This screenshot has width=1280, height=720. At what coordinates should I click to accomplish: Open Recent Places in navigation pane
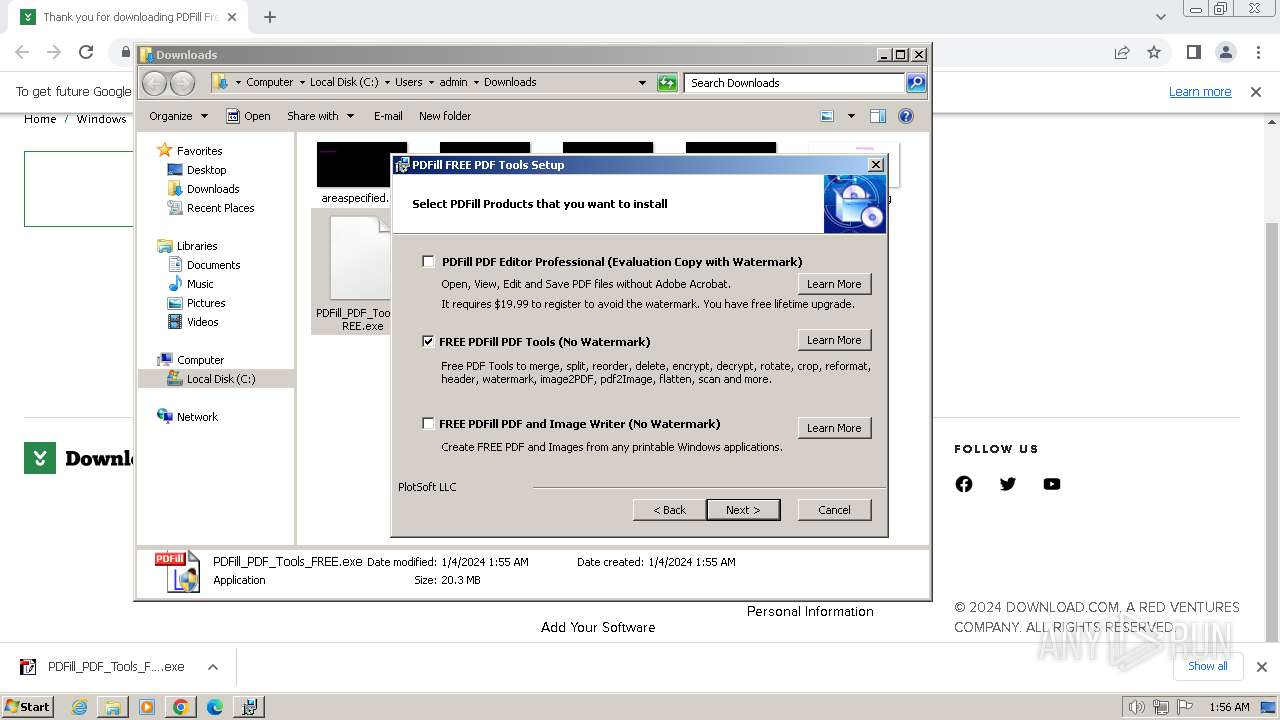pos(220,208)
